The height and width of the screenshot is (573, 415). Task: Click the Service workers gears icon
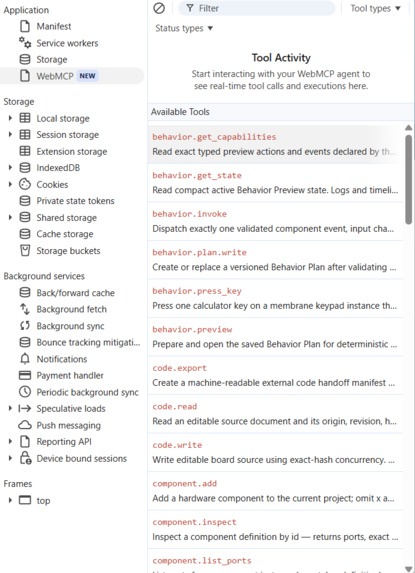[25, 43]
